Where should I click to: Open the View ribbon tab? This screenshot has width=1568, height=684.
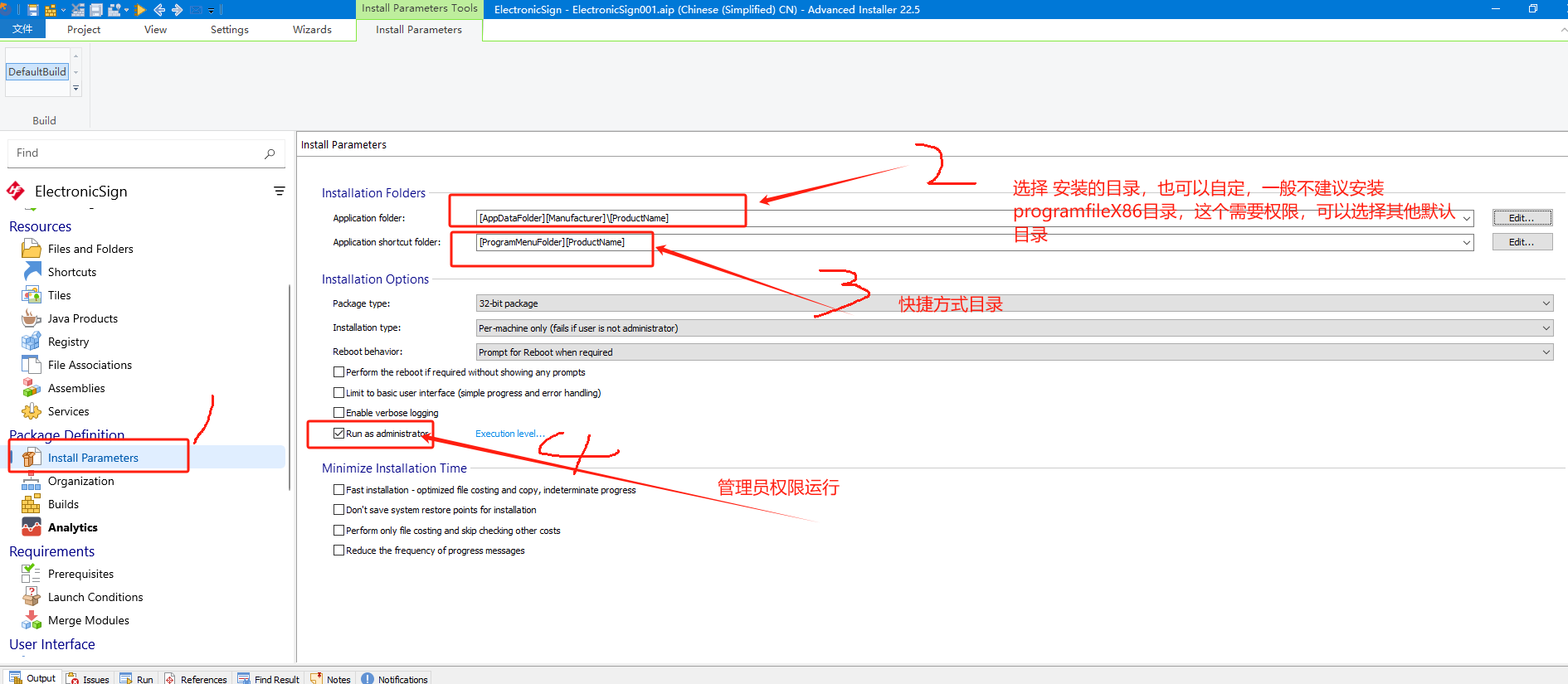point(155,29)
